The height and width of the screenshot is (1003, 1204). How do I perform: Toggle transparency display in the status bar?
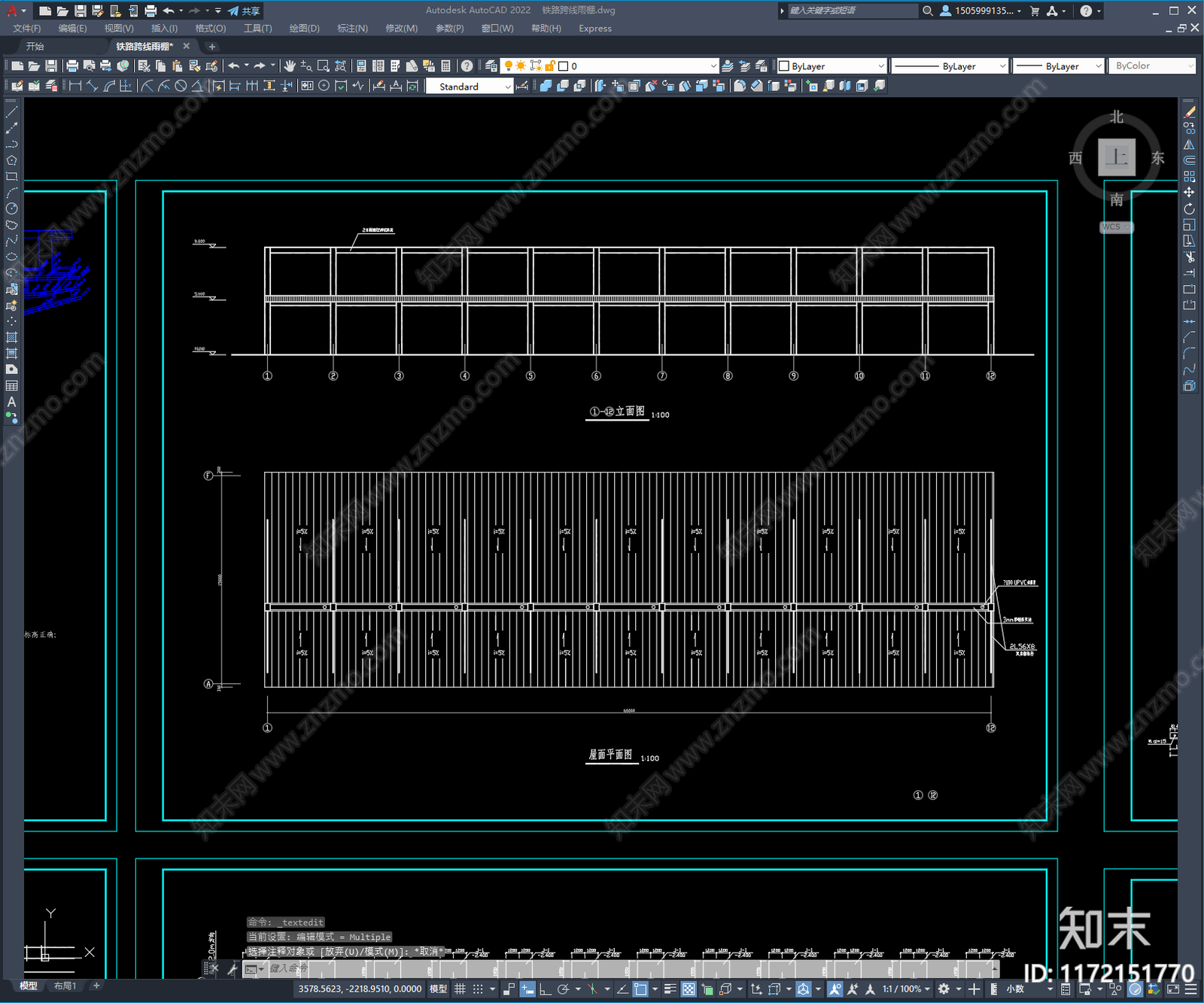[x=688, y=989]
